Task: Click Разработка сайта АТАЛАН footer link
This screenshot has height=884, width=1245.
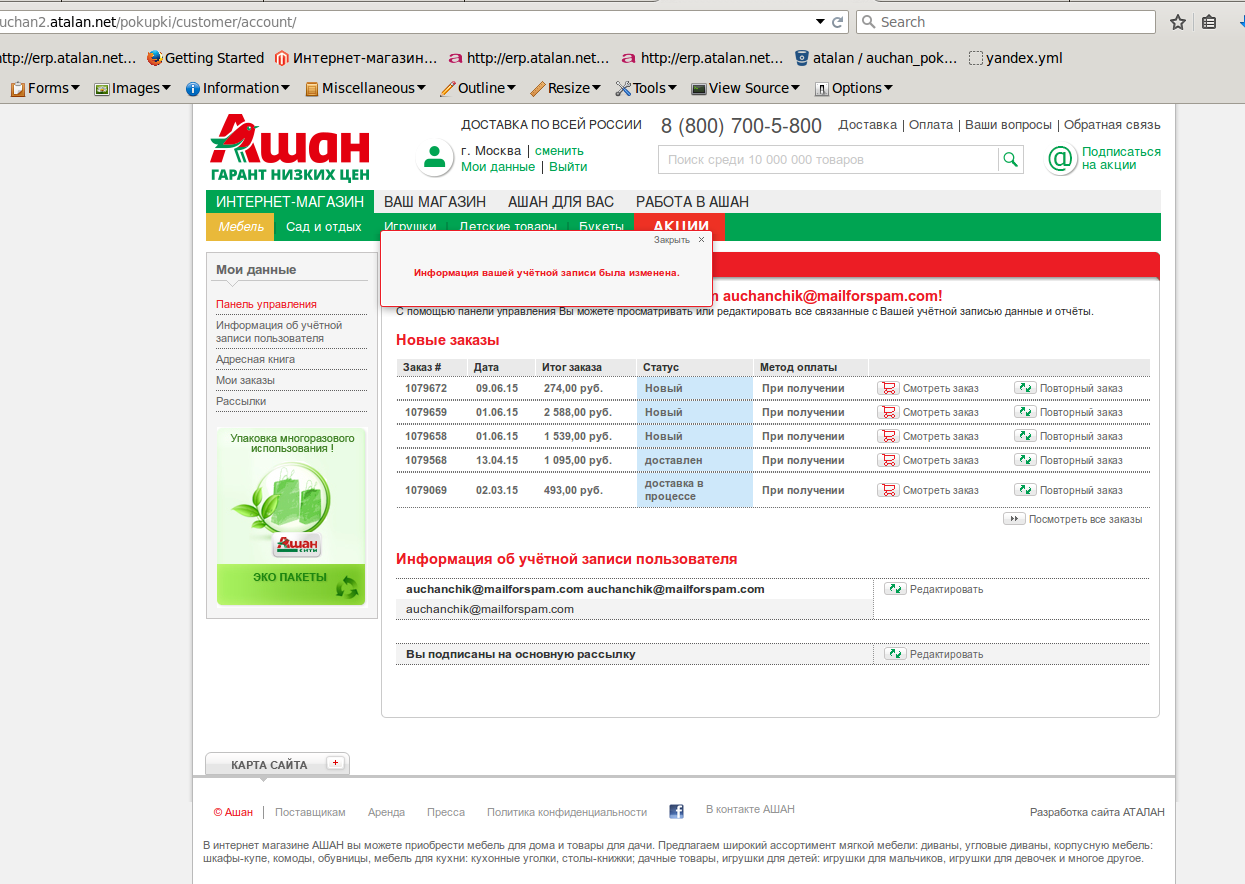Action: click(x=1097, y=812)
